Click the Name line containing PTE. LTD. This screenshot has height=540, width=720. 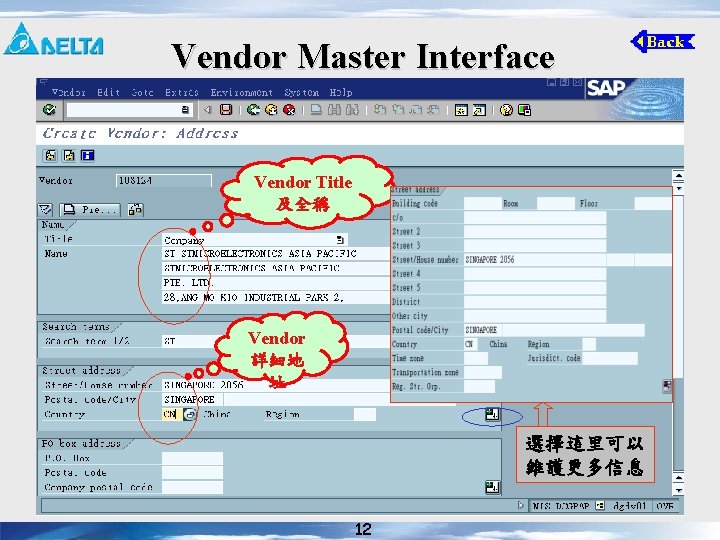(277, 282)
